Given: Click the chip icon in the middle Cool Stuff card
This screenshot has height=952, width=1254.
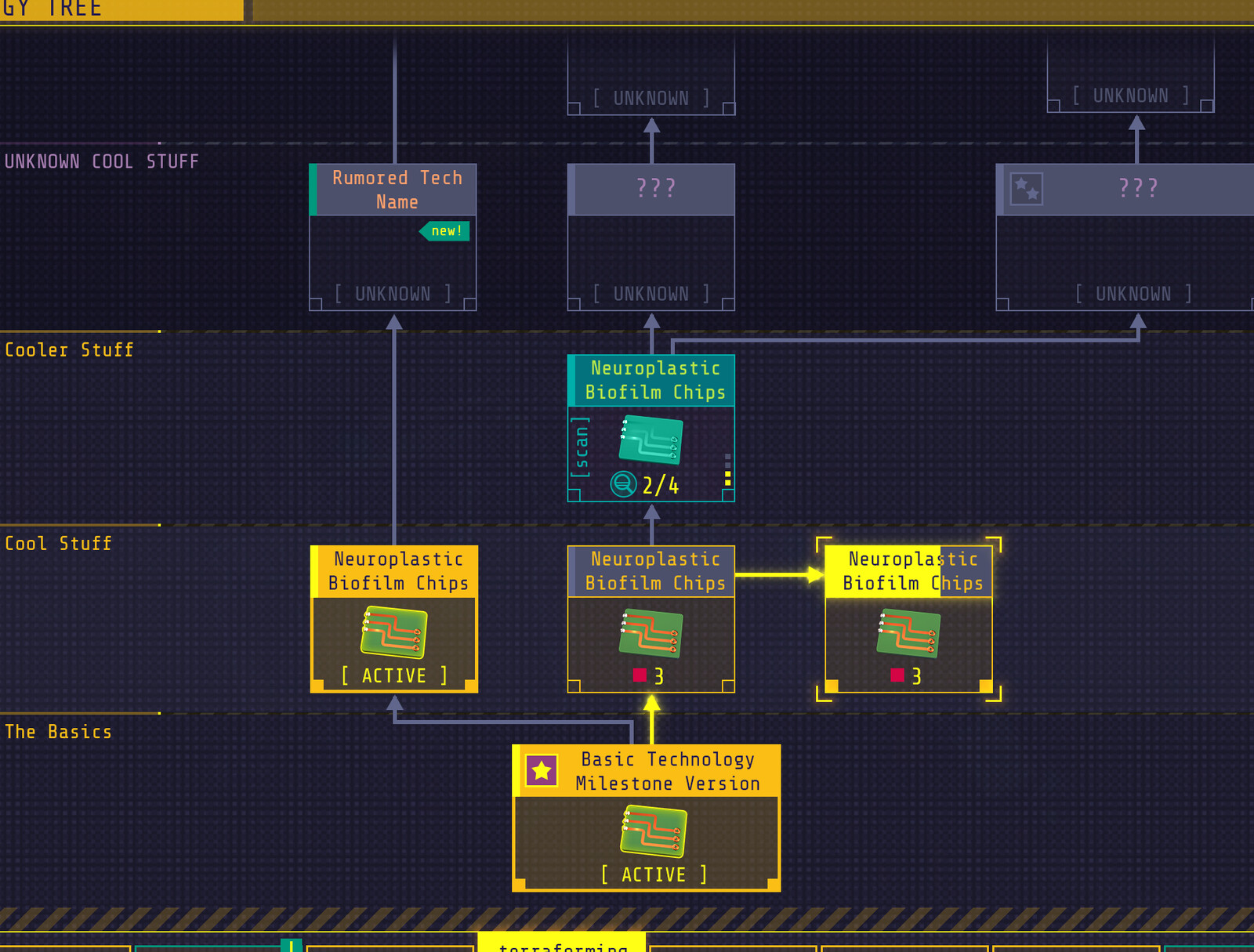Looking at the screenshot, I should click(x=651, y=633).
